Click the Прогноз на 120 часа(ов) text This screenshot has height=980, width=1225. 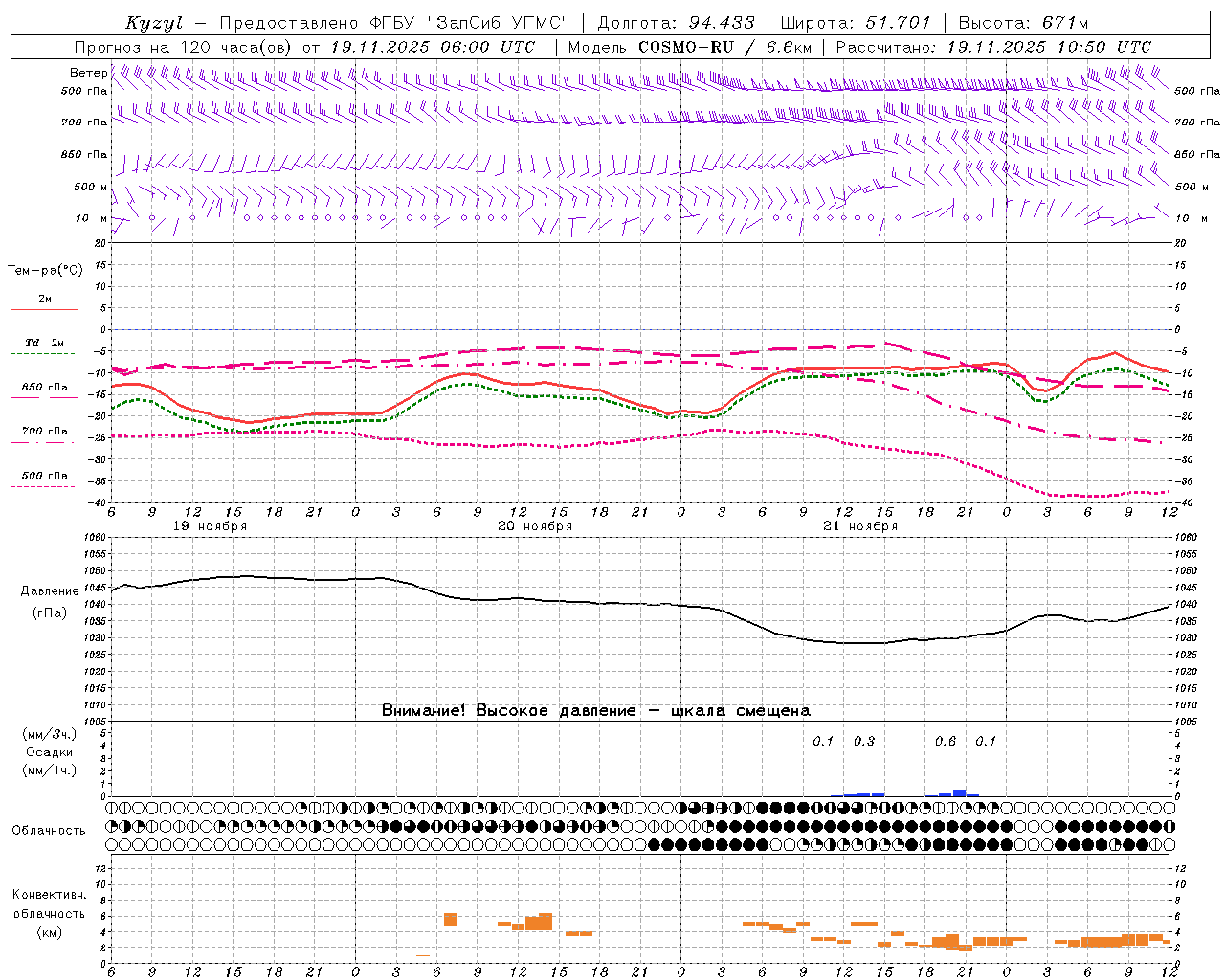186,47
